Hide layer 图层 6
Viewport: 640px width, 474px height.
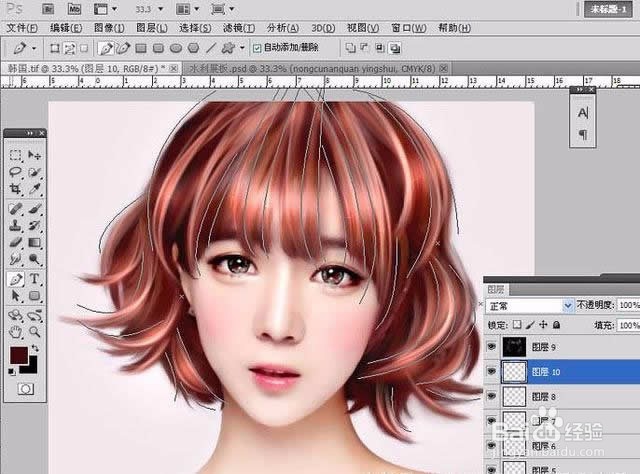coord(491,445)
